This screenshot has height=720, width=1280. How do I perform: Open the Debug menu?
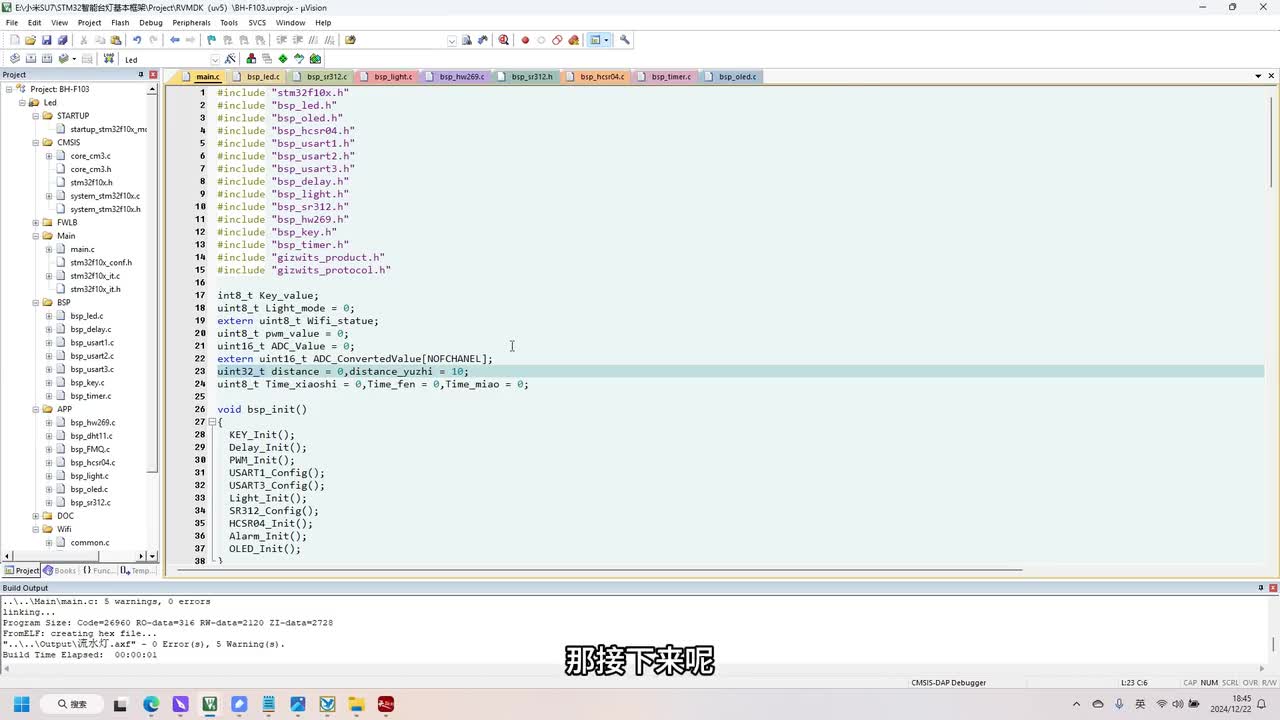click(151, 22)
